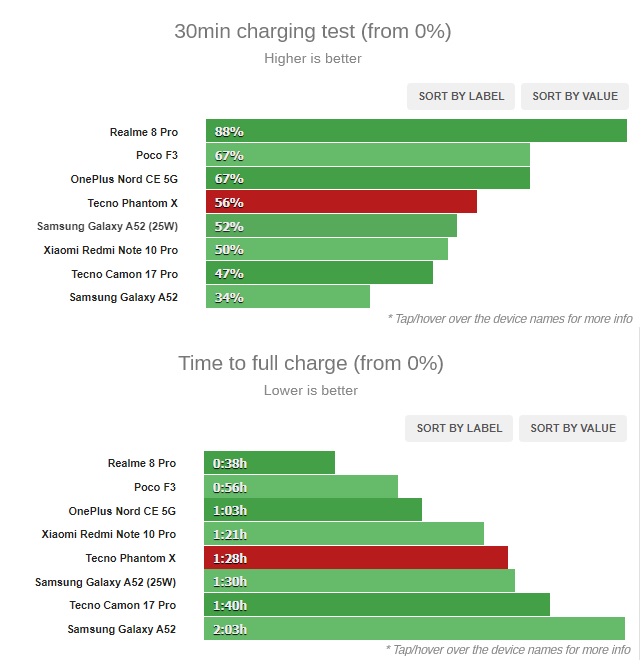Image resolution: width=641 pixels, height=670 pixels.
Task: Select Poco F3 label in full charge chart
Action: (x=155, y=487)
